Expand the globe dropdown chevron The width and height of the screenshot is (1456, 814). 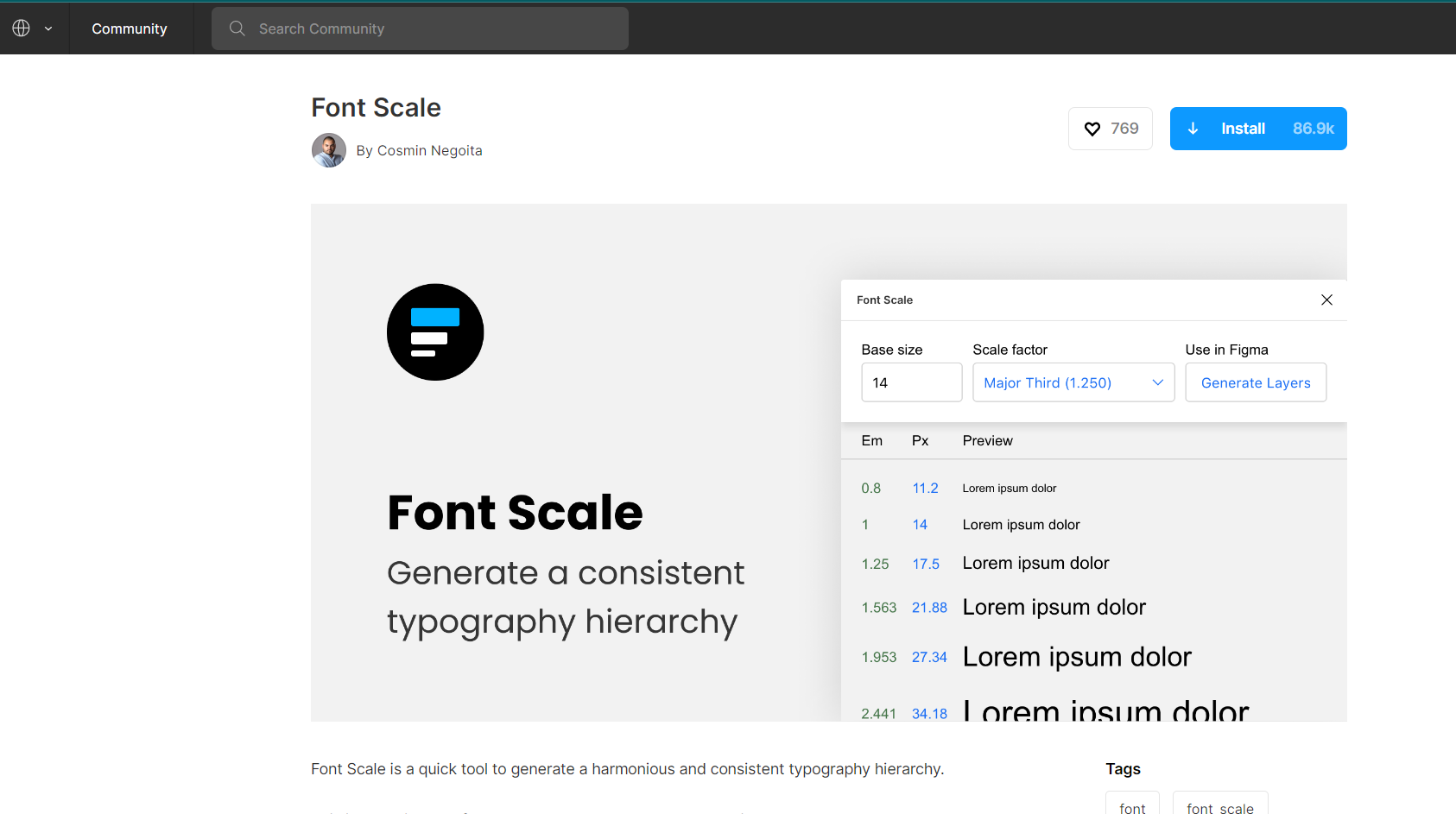48,28
